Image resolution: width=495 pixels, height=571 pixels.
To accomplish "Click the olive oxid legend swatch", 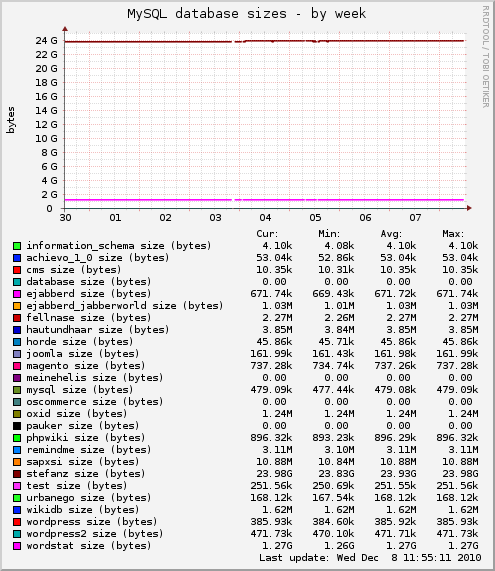I will point(17,414).
